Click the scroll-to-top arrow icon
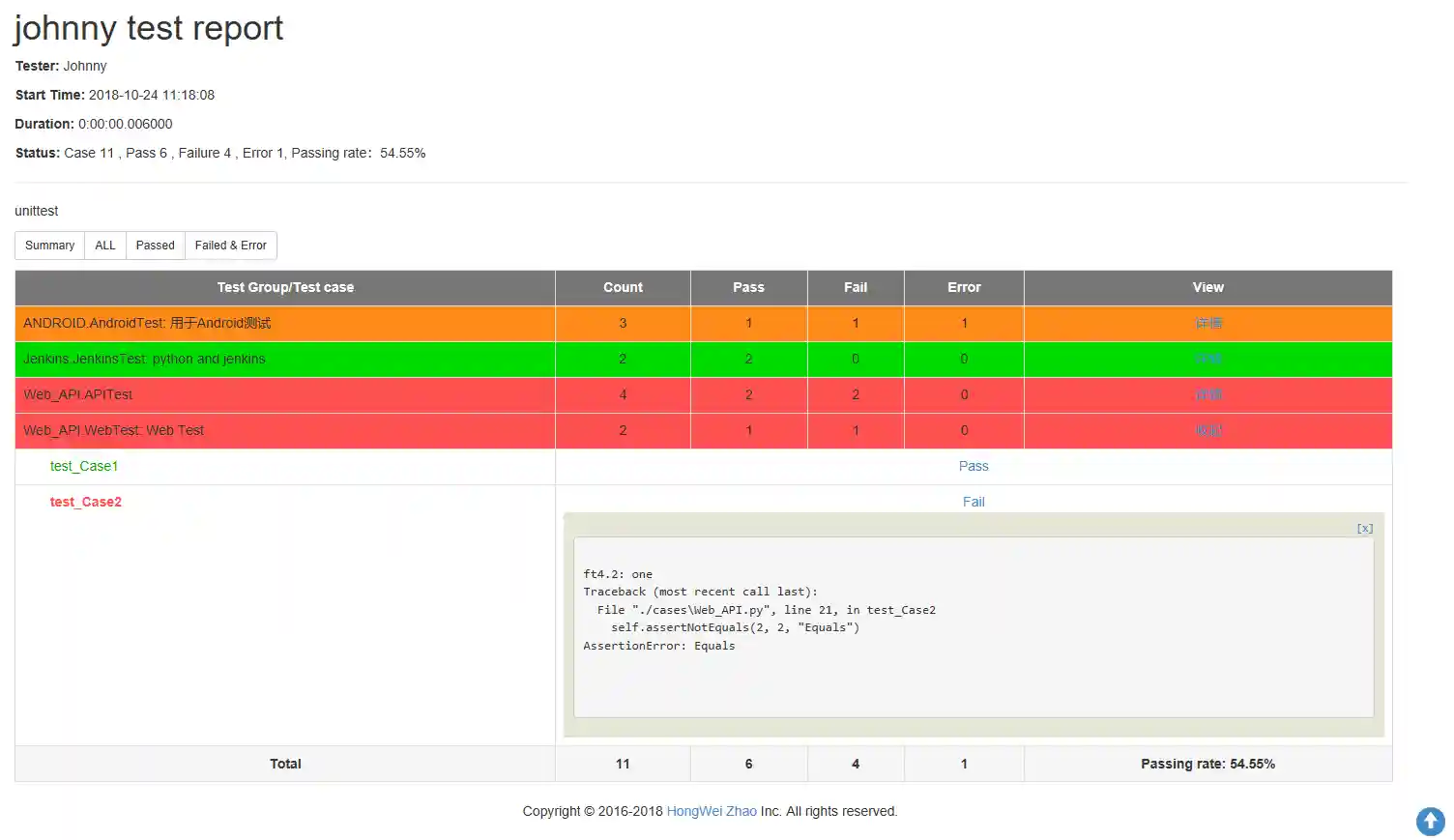1454x840 pixels. [1430, 821]
